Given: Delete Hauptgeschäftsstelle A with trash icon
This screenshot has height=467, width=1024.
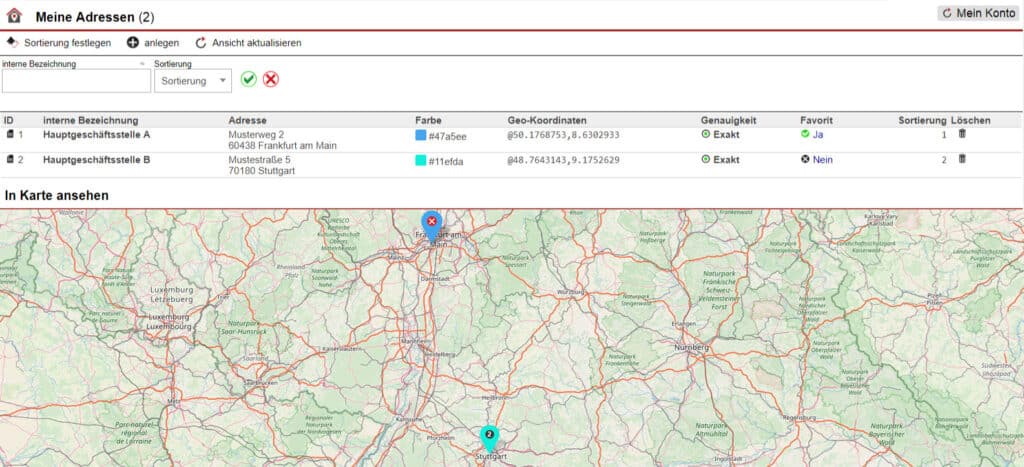Looking at the screenshot, I should click(x=962, y=134).
